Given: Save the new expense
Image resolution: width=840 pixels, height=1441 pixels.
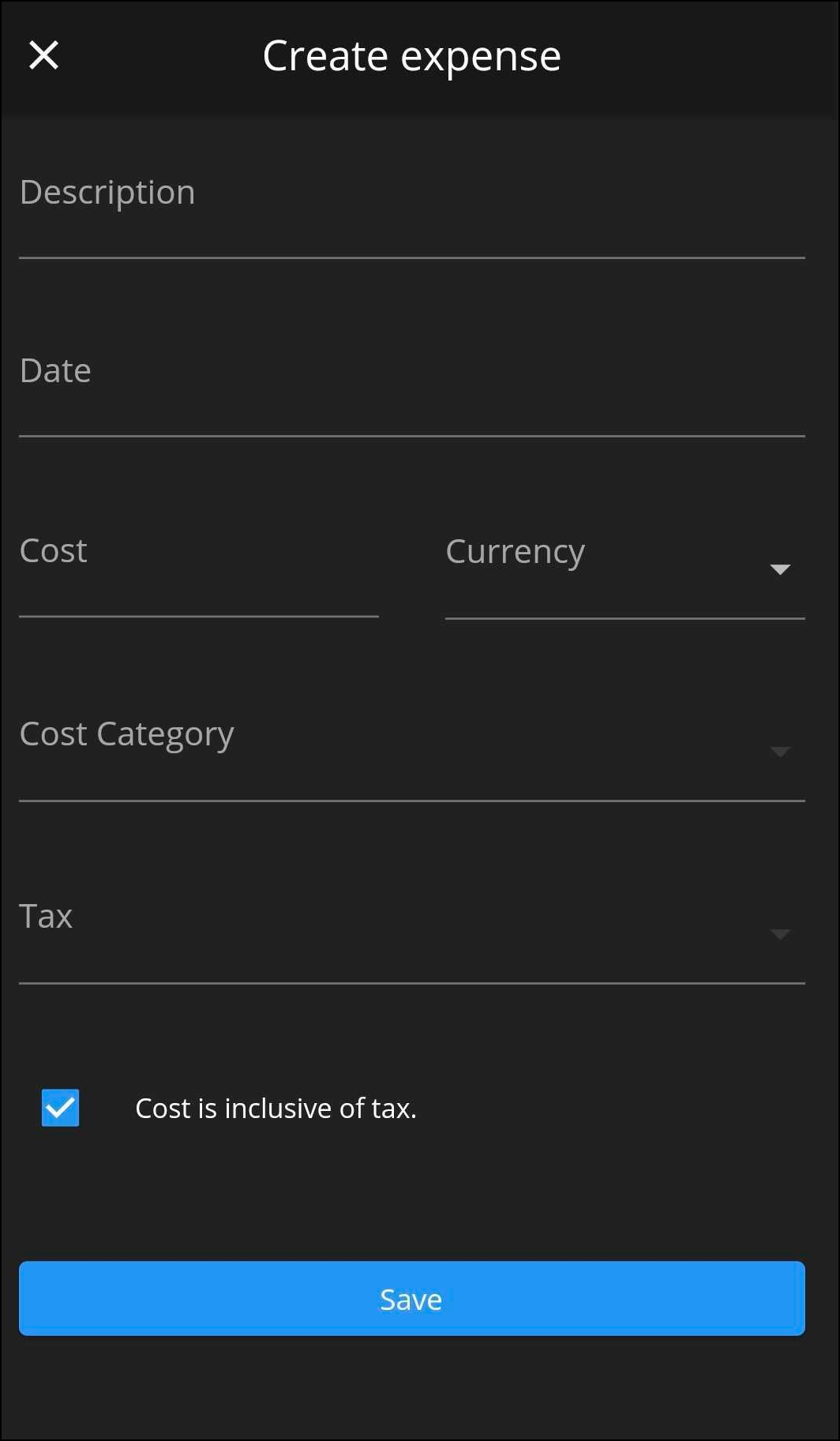Looking at the screenshot, I should tap(411, 1298).
